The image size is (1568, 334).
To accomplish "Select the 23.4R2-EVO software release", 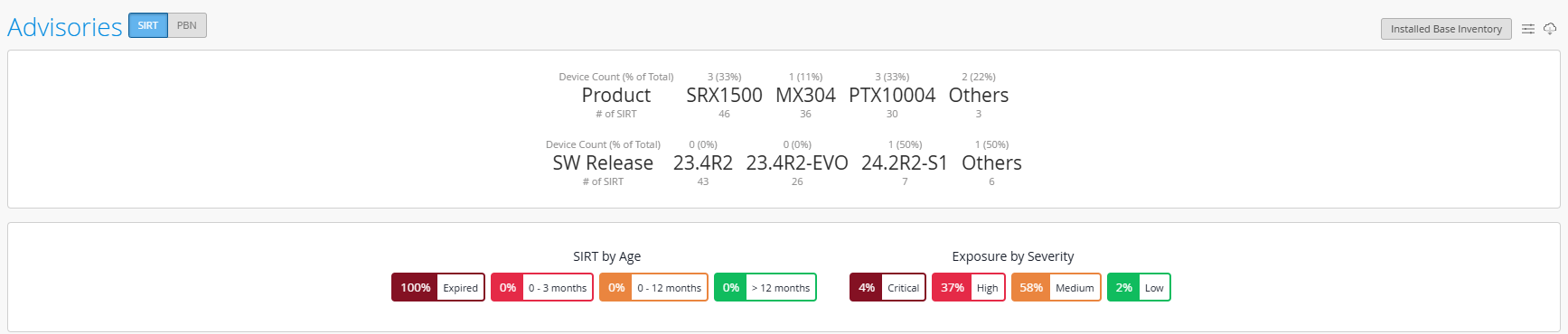I will tap(797, 162).
